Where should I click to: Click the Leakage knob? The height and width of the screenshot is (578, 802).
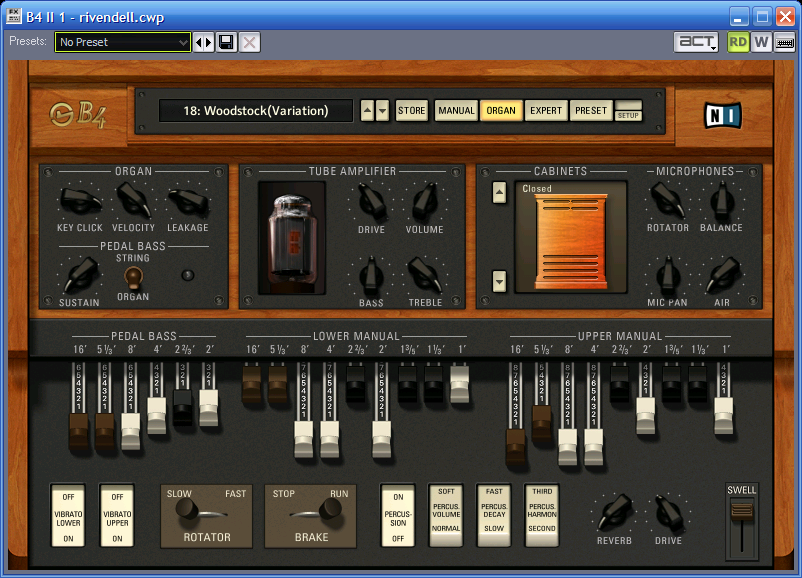[188, 202]
